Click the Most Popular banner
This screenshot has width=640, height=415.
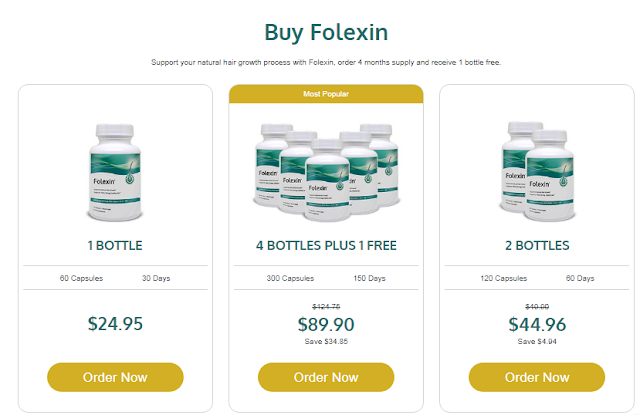(326, 94)
